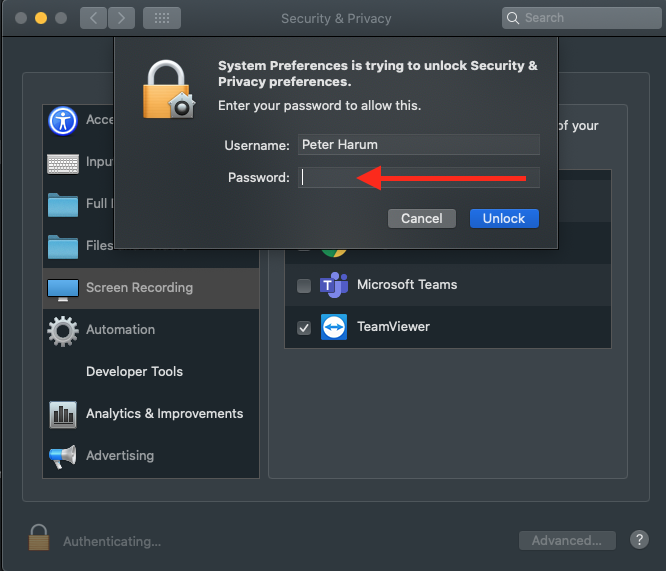Uncheck the TeamViewer checkbox
The width and height of the screenshot is (666, 571).
[x=304, y=328]
